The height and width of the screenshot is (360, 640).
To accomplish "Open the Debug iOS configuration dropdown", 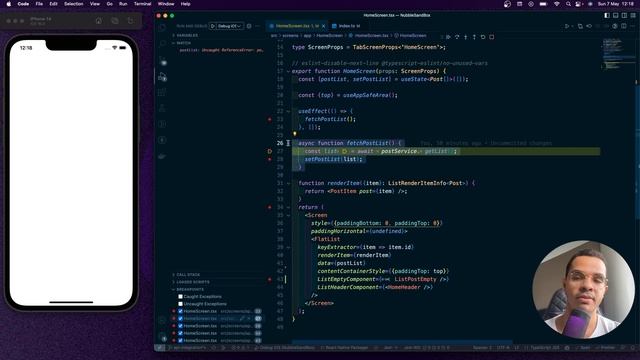I will 229,26.
